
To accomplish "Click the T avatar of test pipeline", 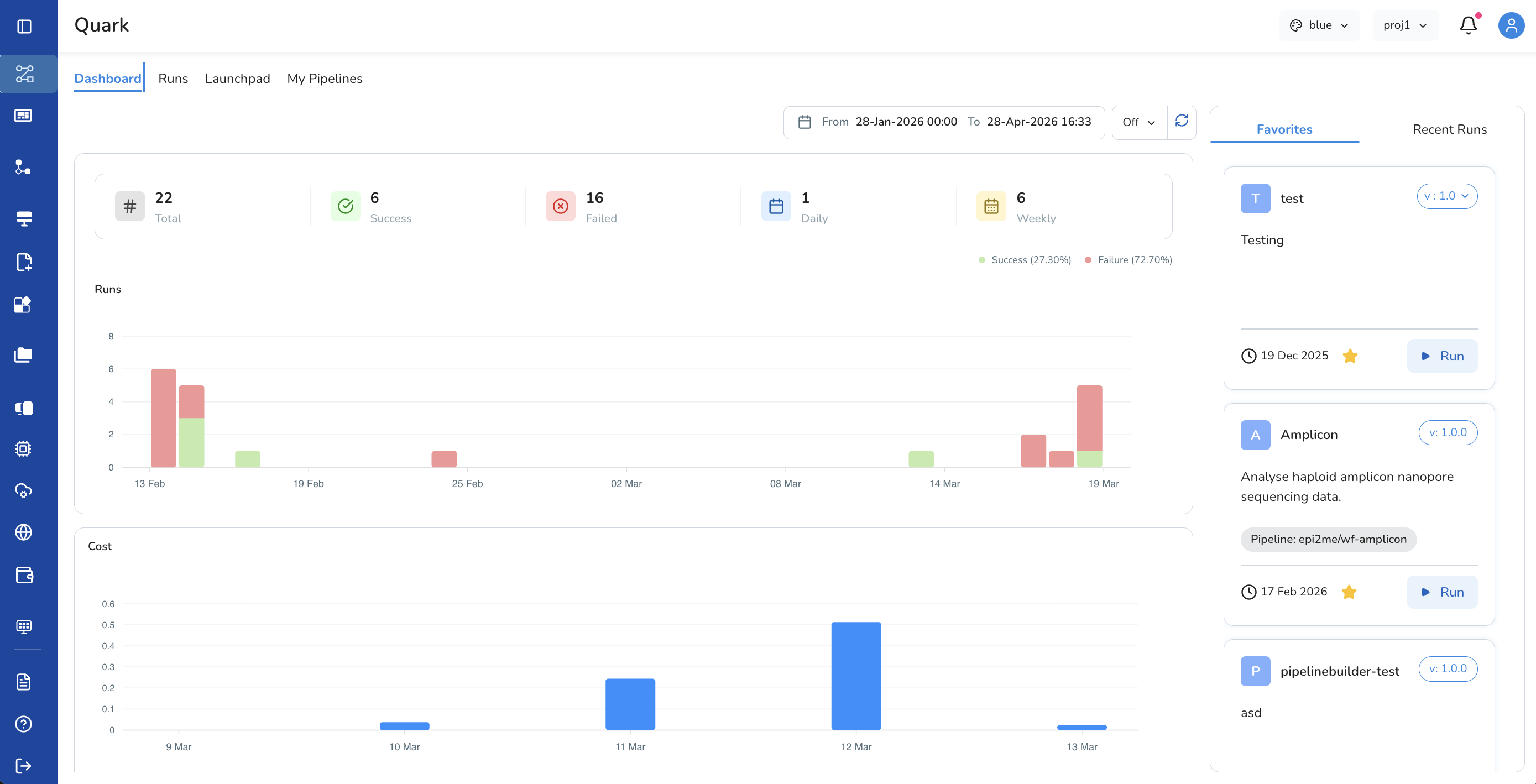I will pyautogui.click(x=1256, y=198).
